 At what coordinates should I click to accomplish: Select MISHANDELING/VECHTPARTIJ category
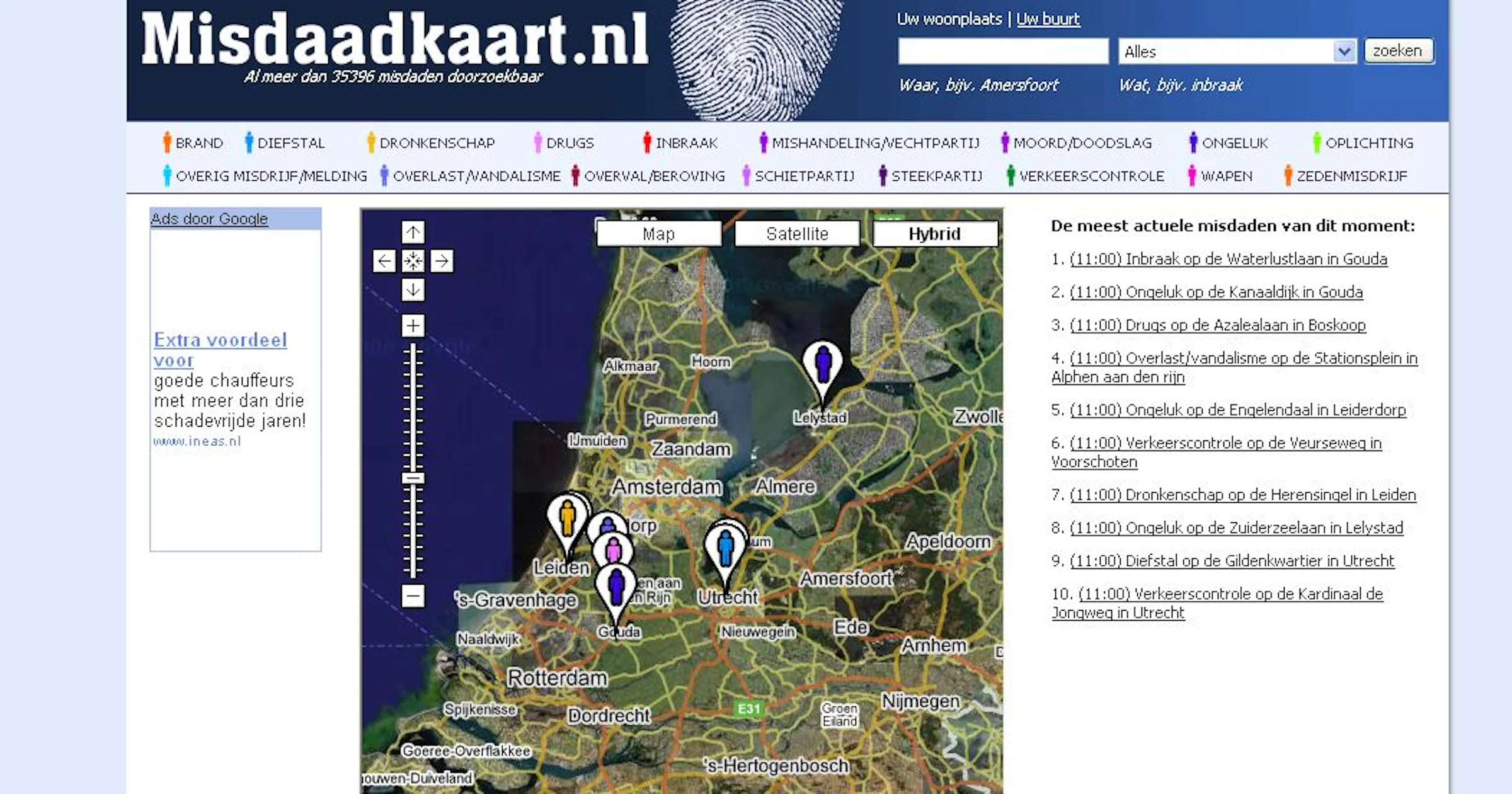click(869, 142)
